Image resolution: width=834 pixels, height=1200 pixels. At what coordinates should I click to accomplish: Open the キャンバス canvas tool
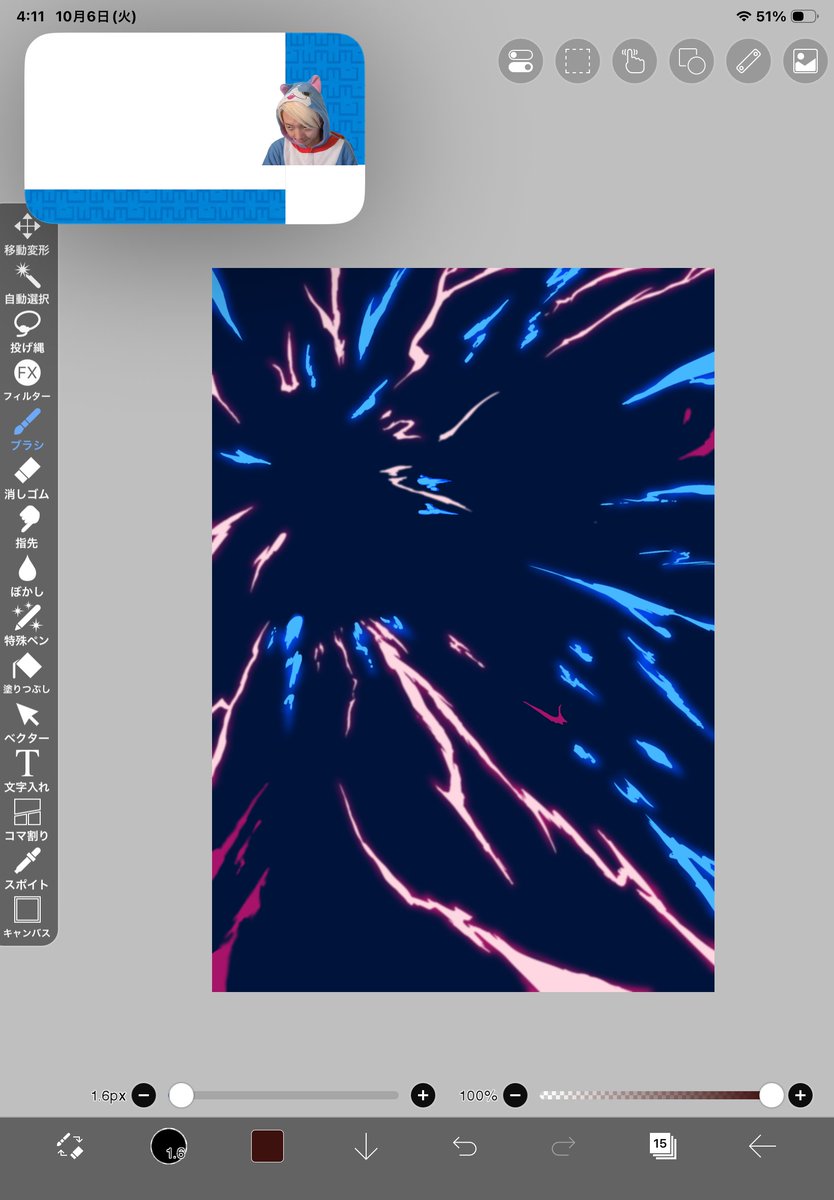click(x=27, y=918)
